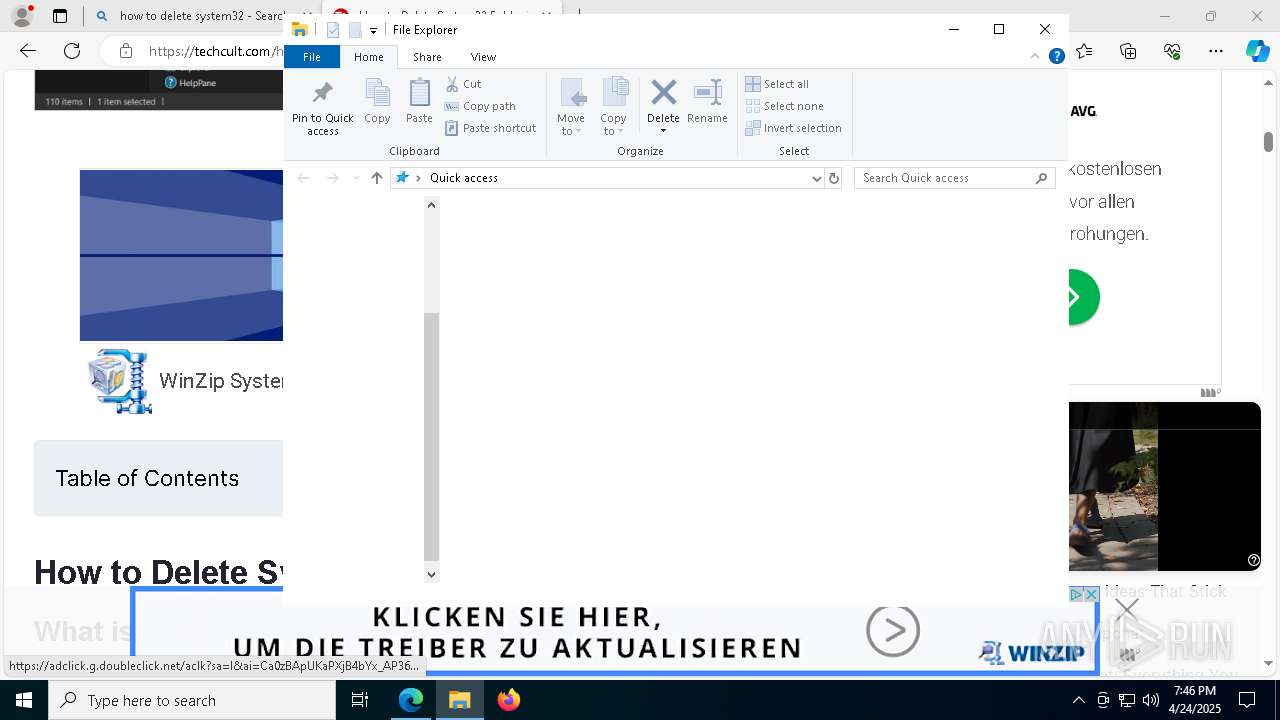Open the Copilot sidebar icon
The image size is (1280, 720).
click(x=1257, y=51)
